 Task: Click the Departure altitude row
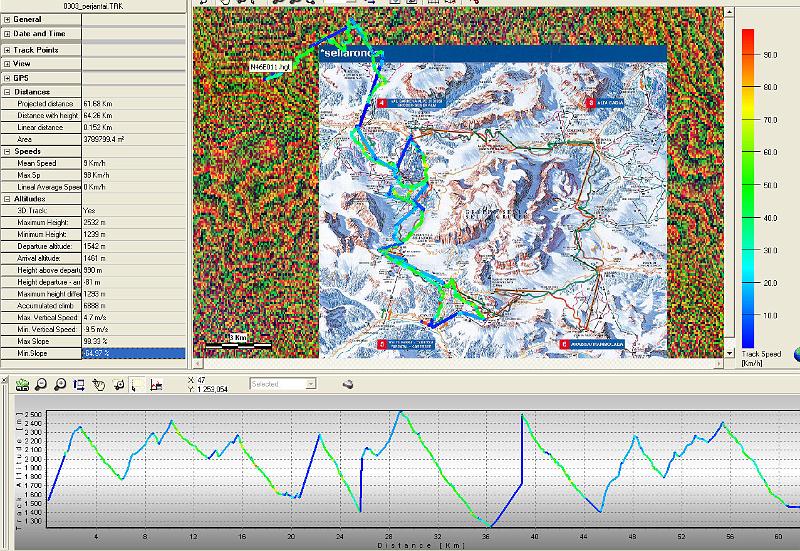[x=93, y=246]
